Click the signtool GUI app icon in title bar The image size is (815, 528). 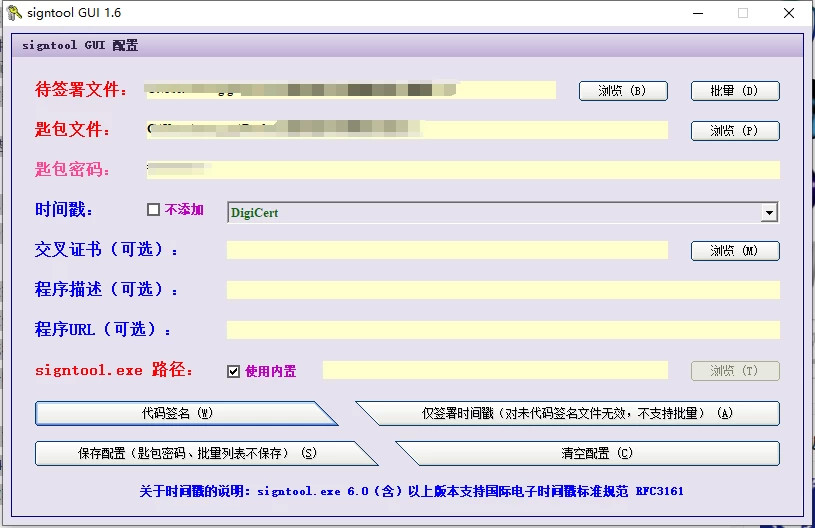[x=14, y=13]
